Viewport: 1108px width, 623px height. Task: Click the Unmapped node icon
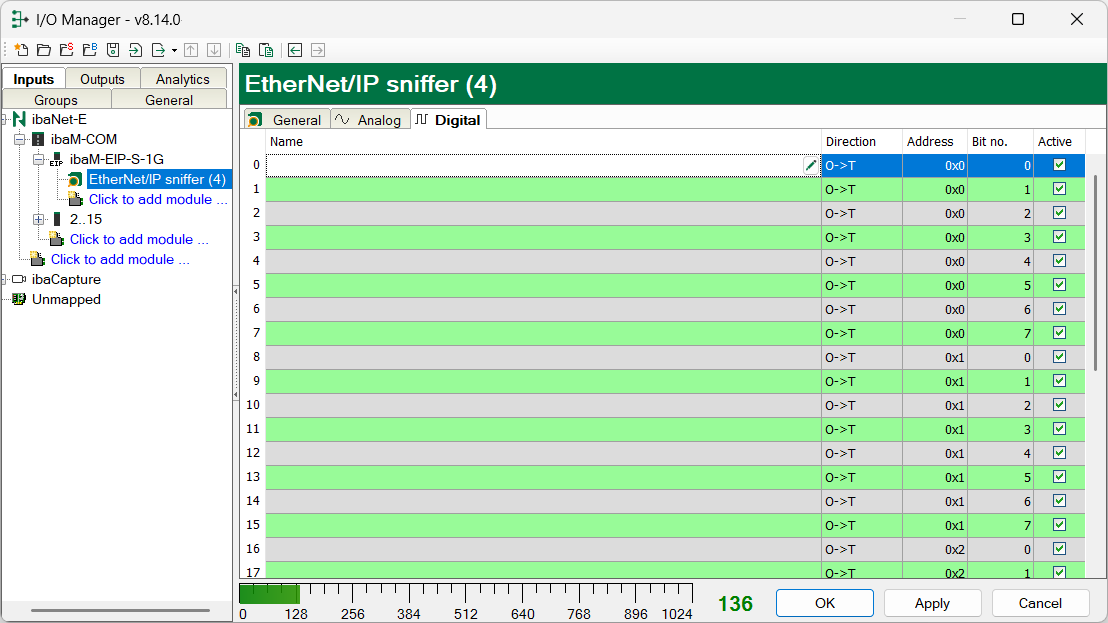click(x=19, y=299)
